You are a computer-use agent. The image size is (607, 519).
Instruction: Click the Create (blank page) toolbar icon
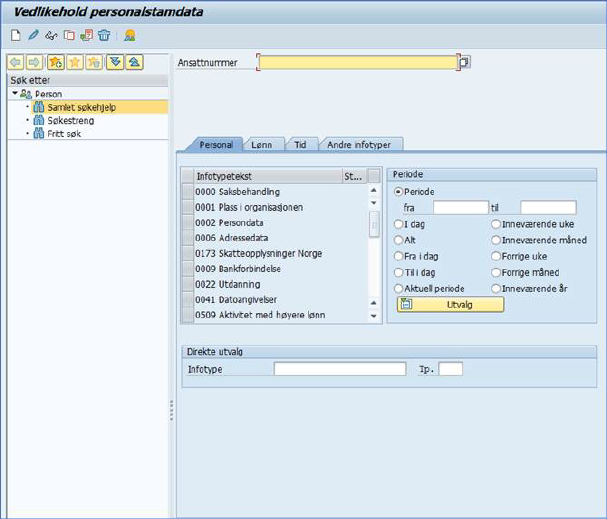point(16,36)
